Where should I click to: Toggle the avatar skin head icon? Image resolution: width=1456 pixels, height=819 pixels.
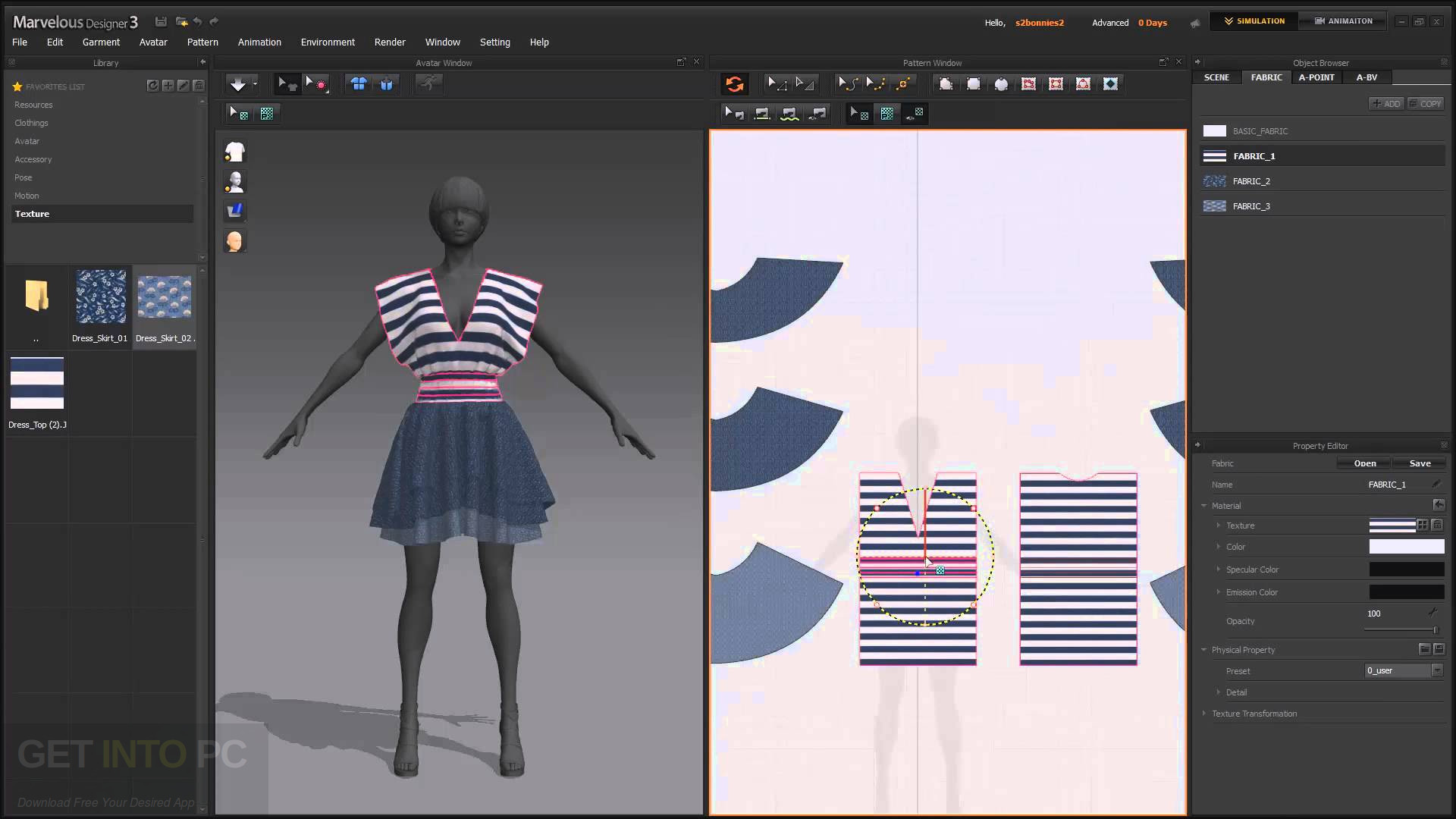(x=235, y=242)
